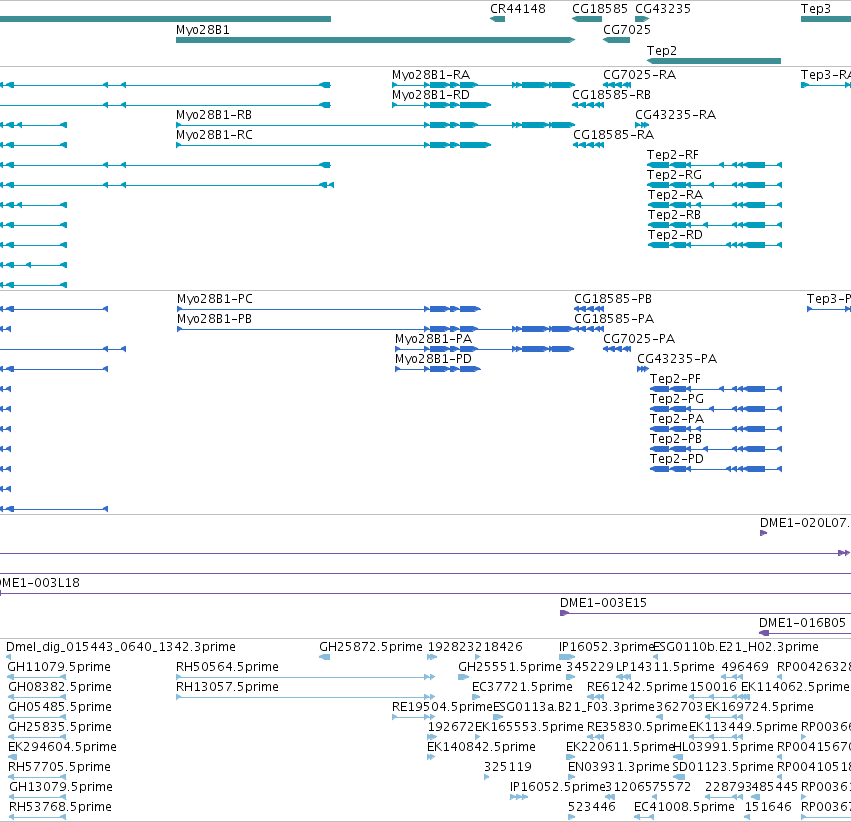Select protein CG18585-PA label
The height and width of the screenshot is (822, 851).
pyautogui.click(x=614, y=320)
